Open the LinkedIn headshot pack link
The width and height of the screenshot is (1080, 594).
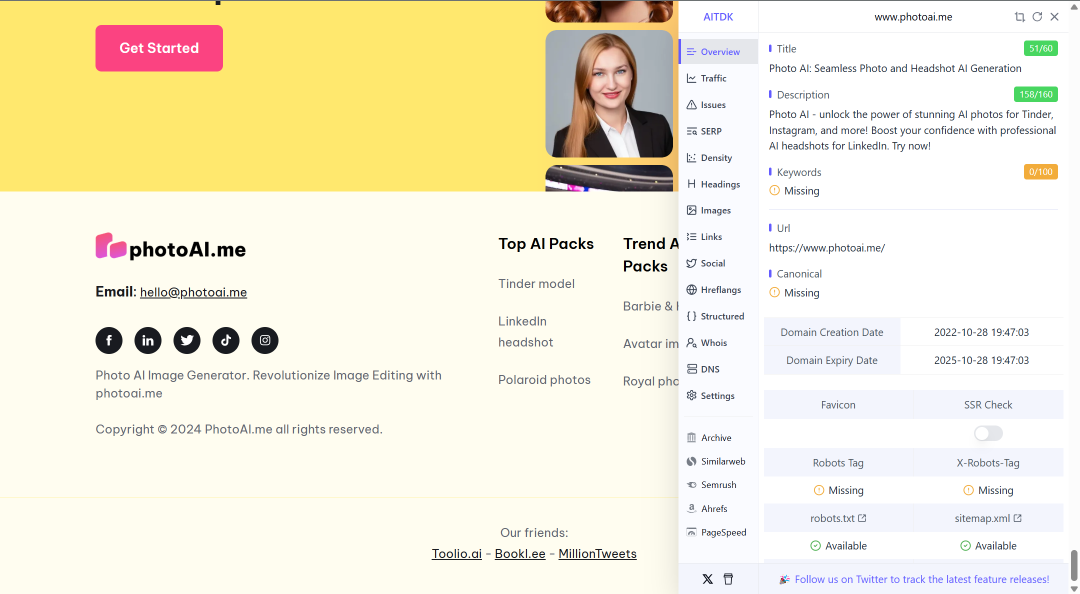point(526,331)
